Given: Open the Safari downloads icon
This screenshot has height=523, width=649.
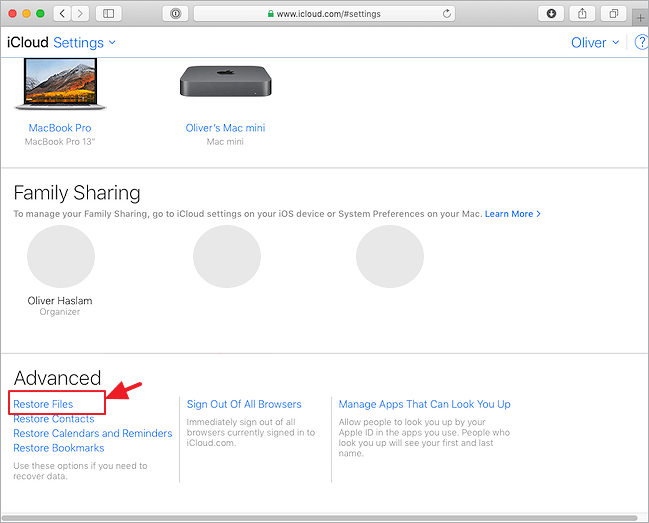Looking at the screenshot, I should pyautogui.click(x=551, y=13).
